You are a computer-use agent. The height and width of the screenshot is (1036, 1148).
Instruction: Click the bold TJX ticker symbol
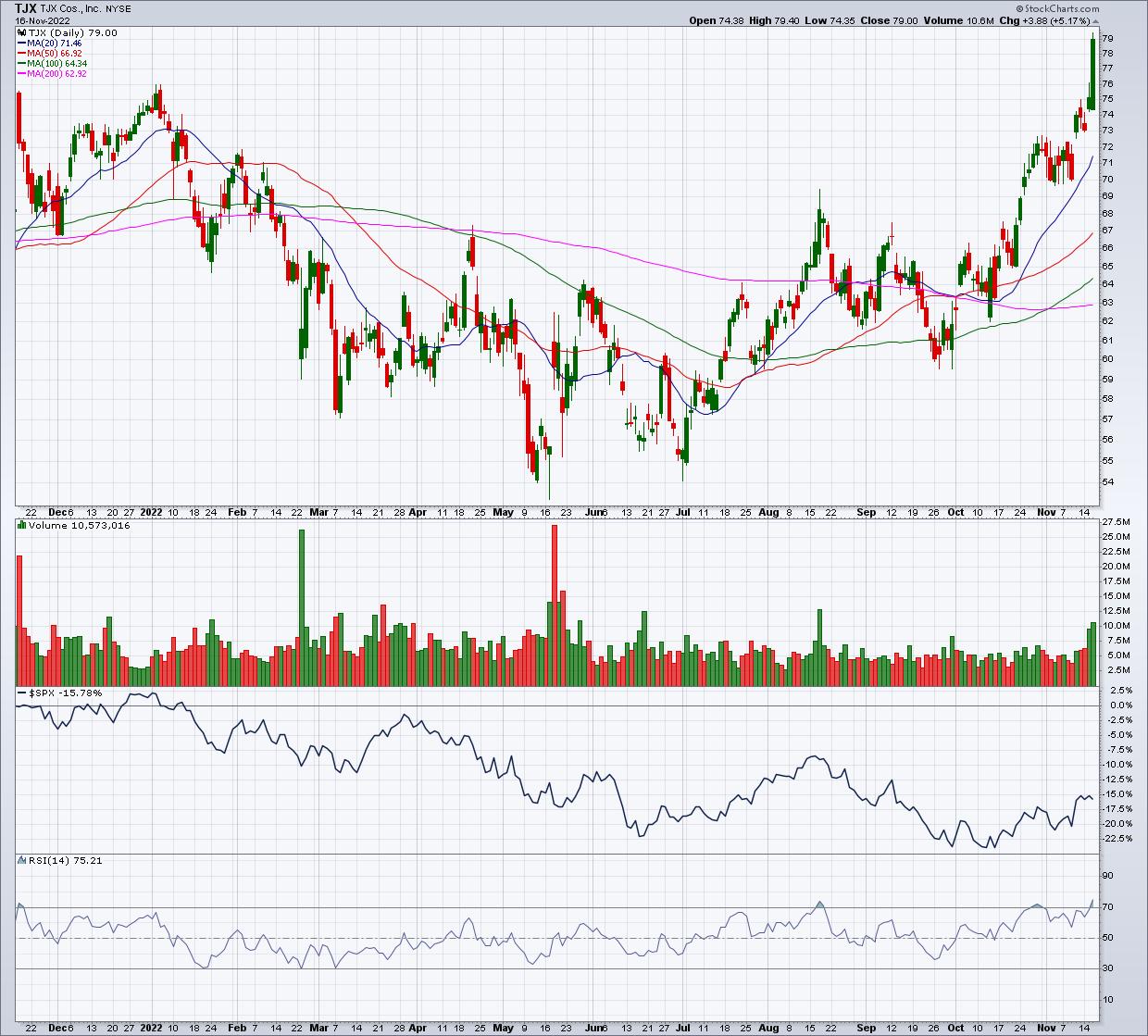26,7
